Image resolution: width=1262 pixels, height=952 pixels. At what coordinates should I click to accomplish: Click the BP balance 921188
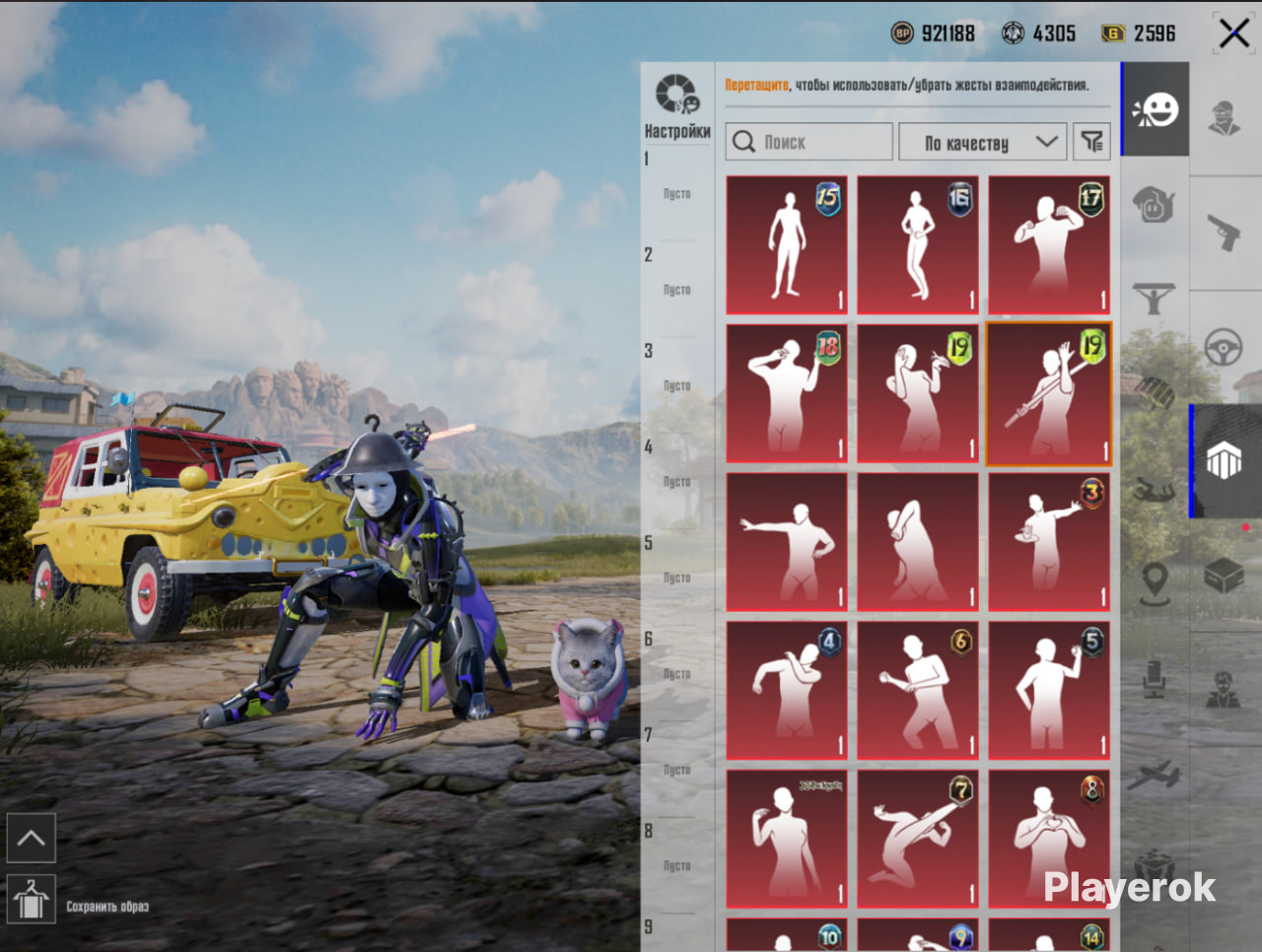947,34
